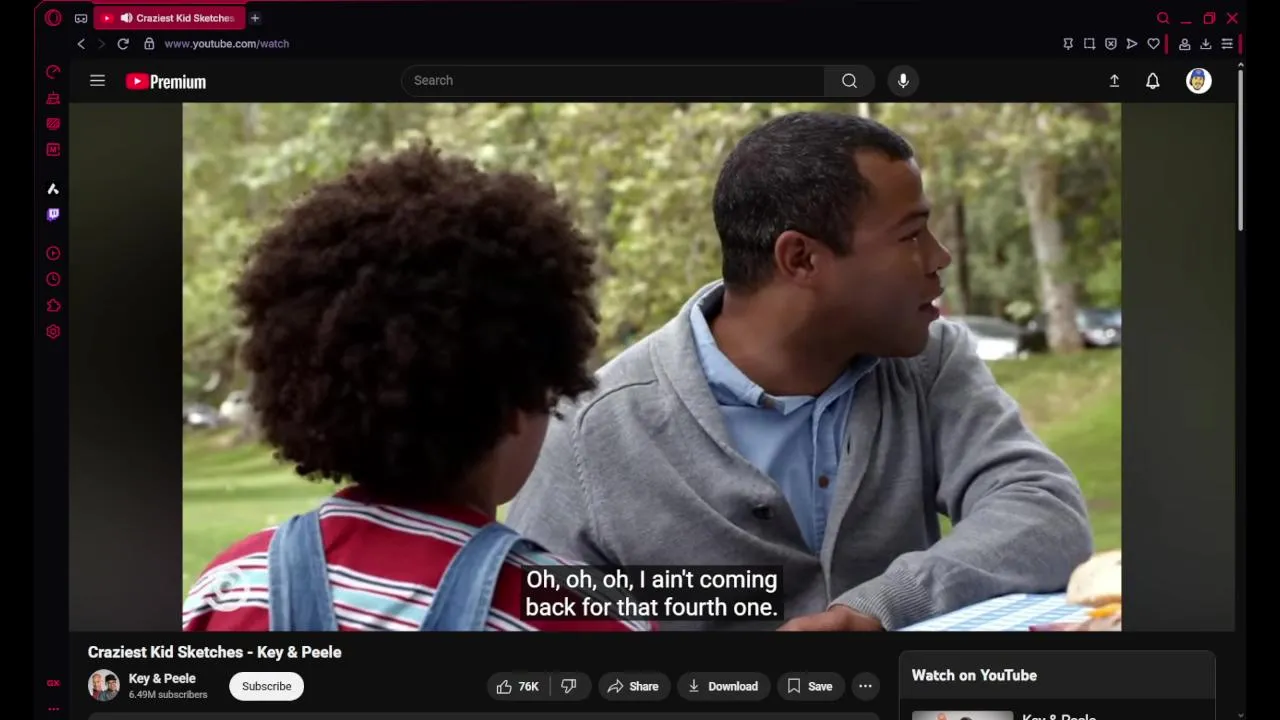Screen dimensions: 1280x720
Task: Open Aria AI in sidebar
Action: pos(53,189)
